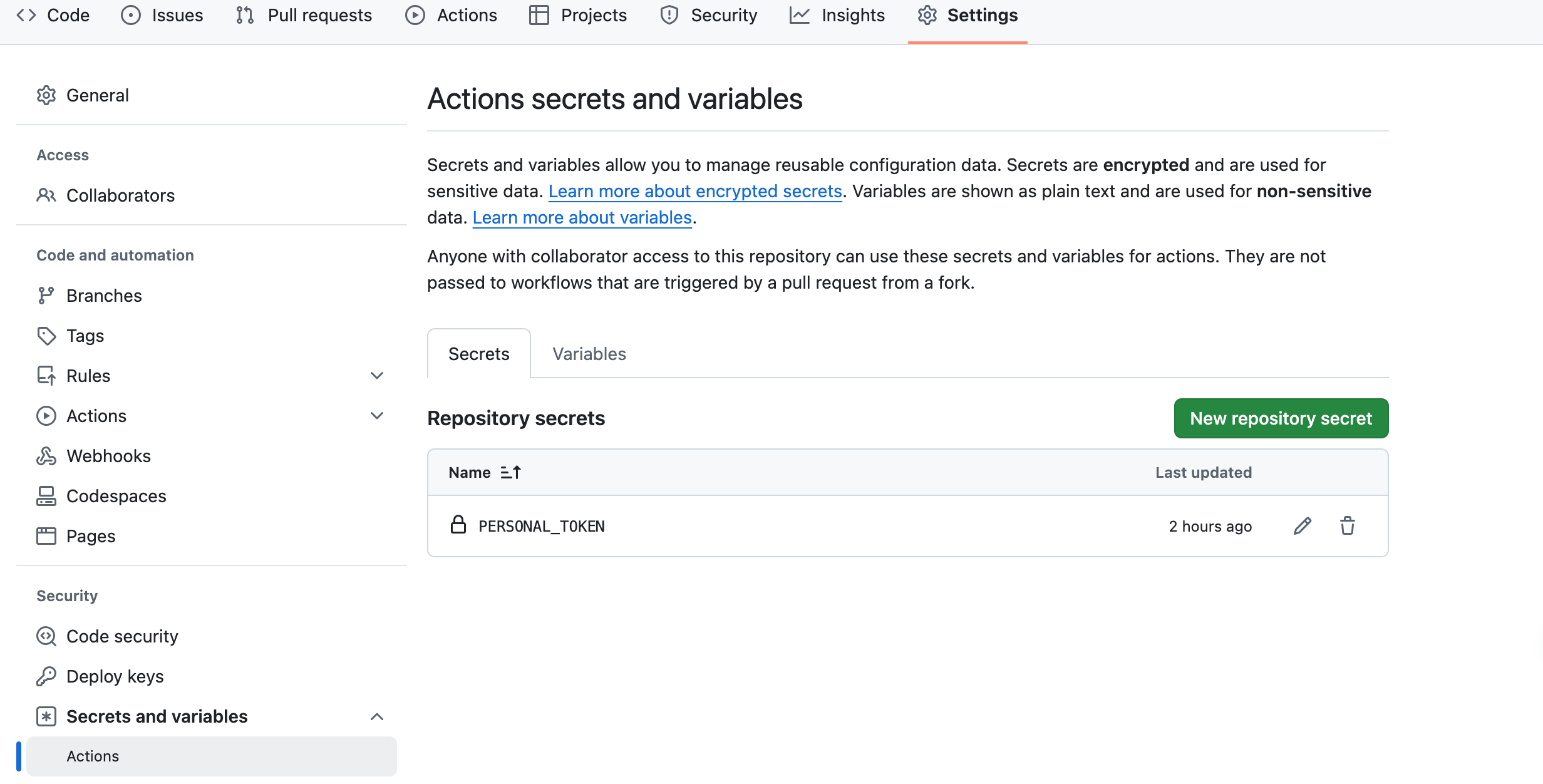Click New repository secret button
The height and width of the screenshot is (784, 1543).
pyautogui.click(x=1281, y=418)
